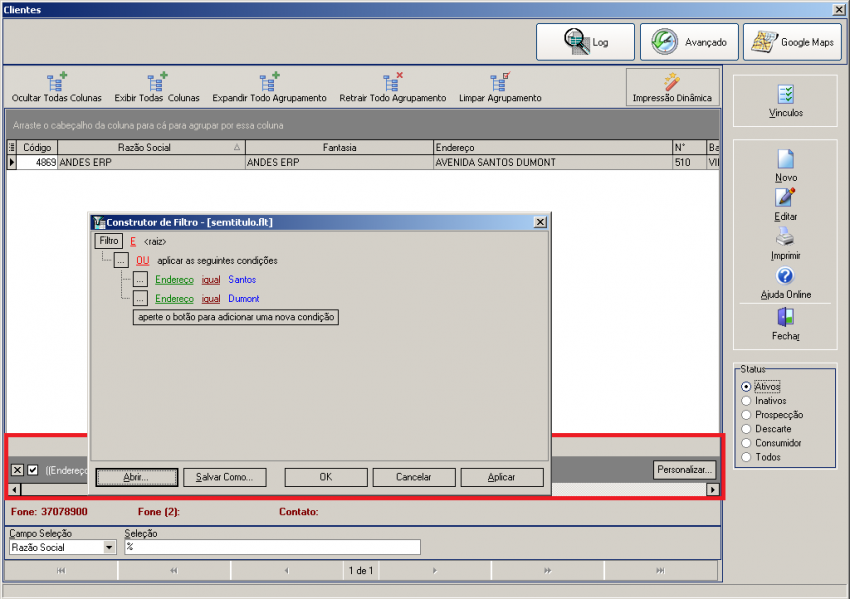The width and height of the screenshot is (850, 599).
Task: Select the Descarte status option
Action: (766, 429)
